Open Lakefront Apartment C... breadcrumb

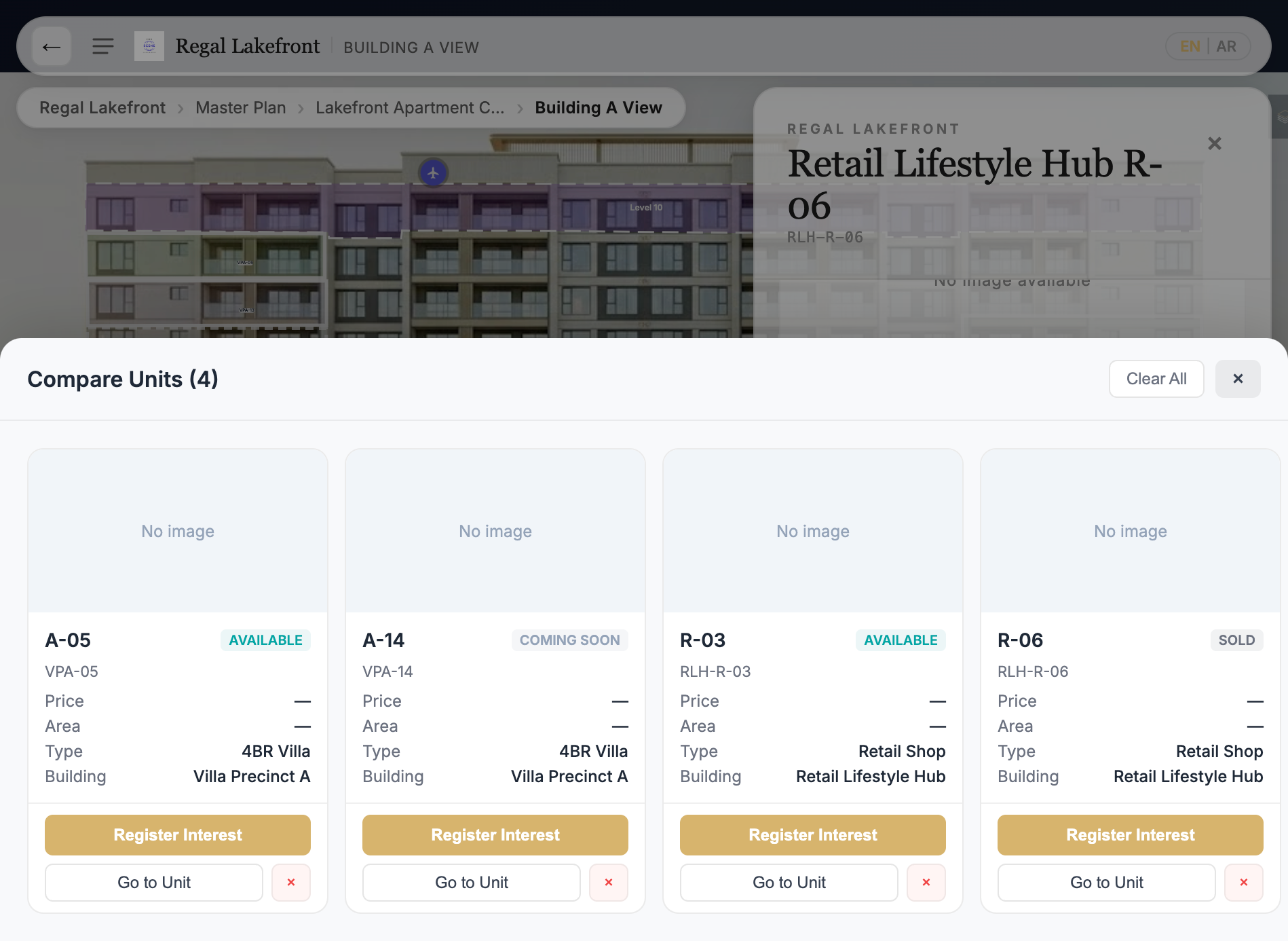tap(410, 108)
